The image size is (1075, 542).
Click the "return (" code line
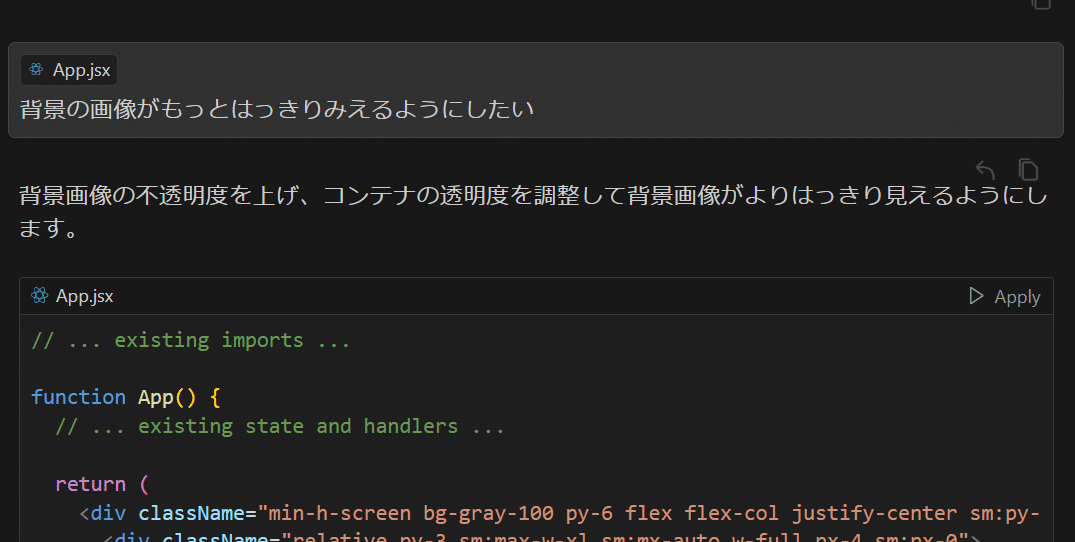(x=101, y=484)
